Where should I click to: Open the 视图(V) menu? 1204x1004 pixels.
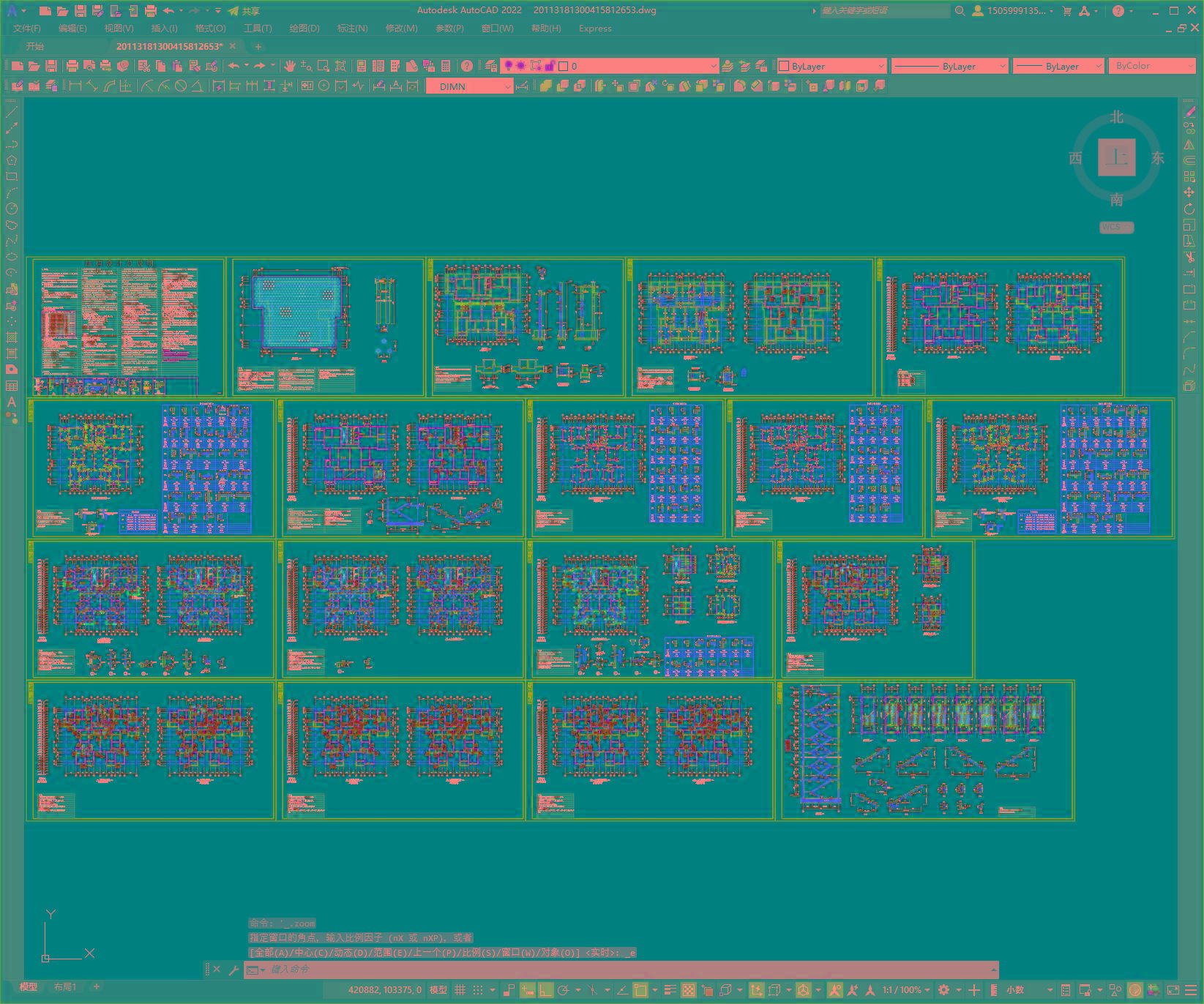pos(119,29)
